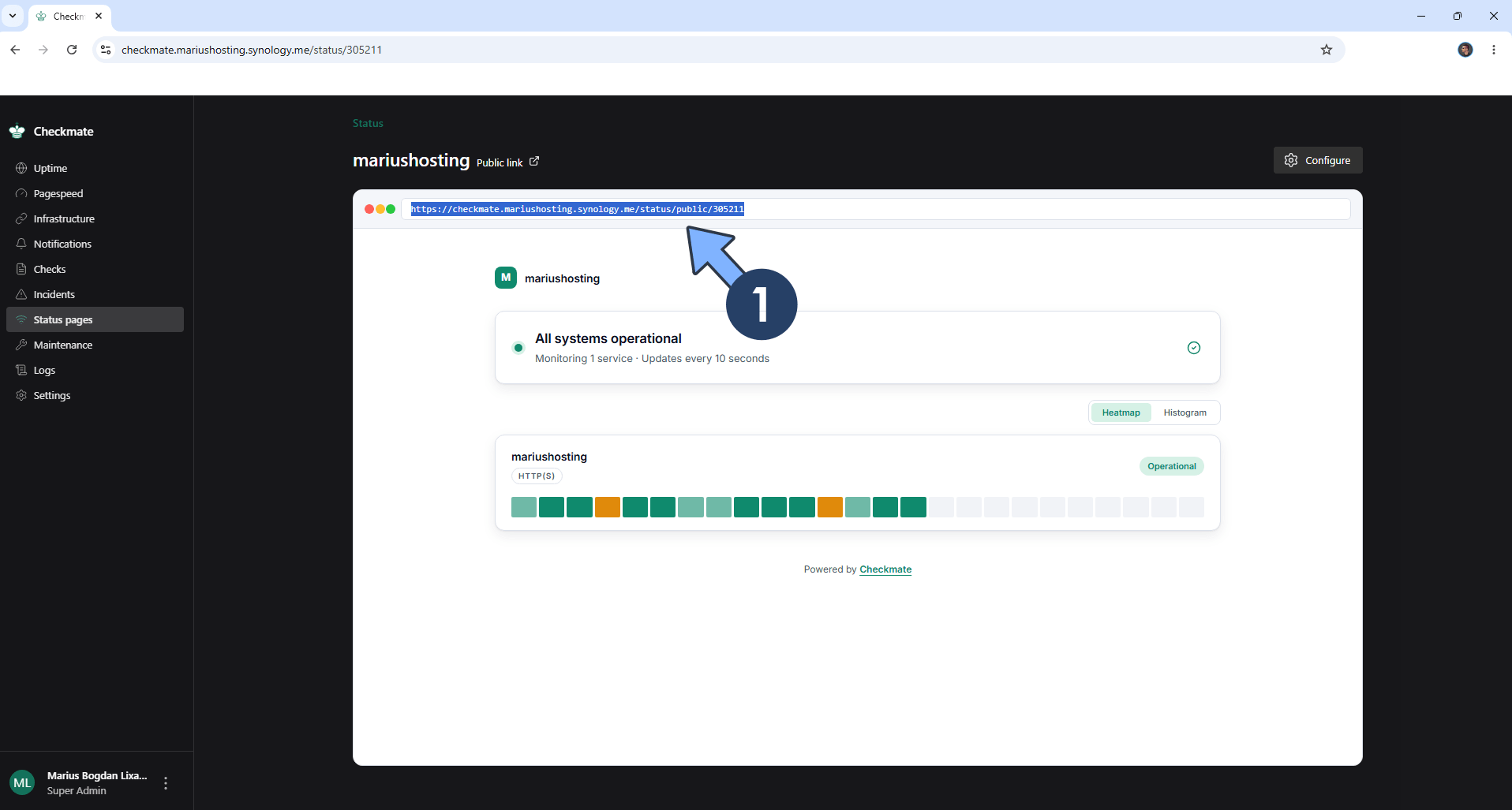This screenshot has width=1512, height=810.
Task: Click the browser address bar
Action: pos(718,50)
